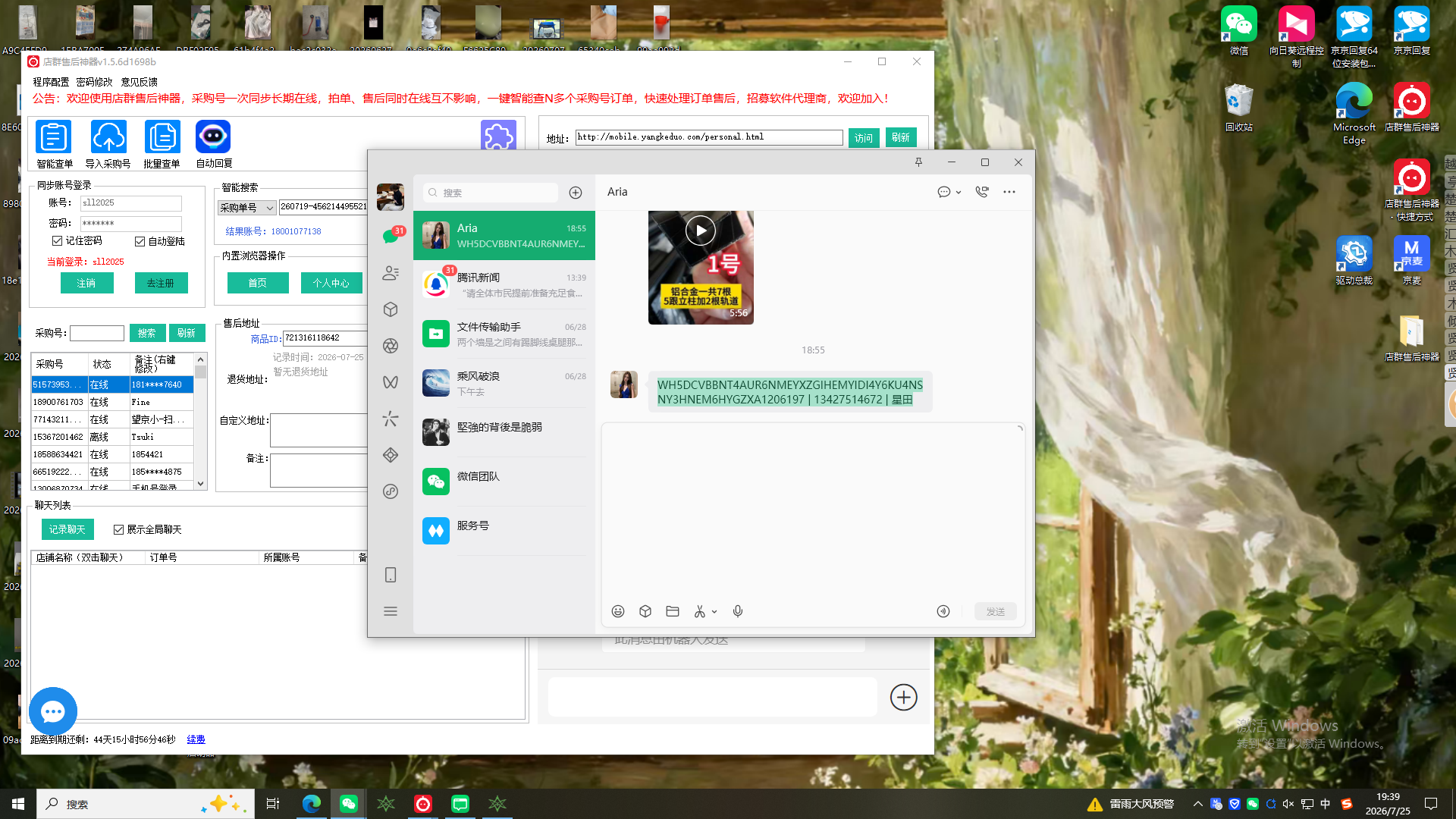Pin the WeChat window on top

click(x=918, y=162)
